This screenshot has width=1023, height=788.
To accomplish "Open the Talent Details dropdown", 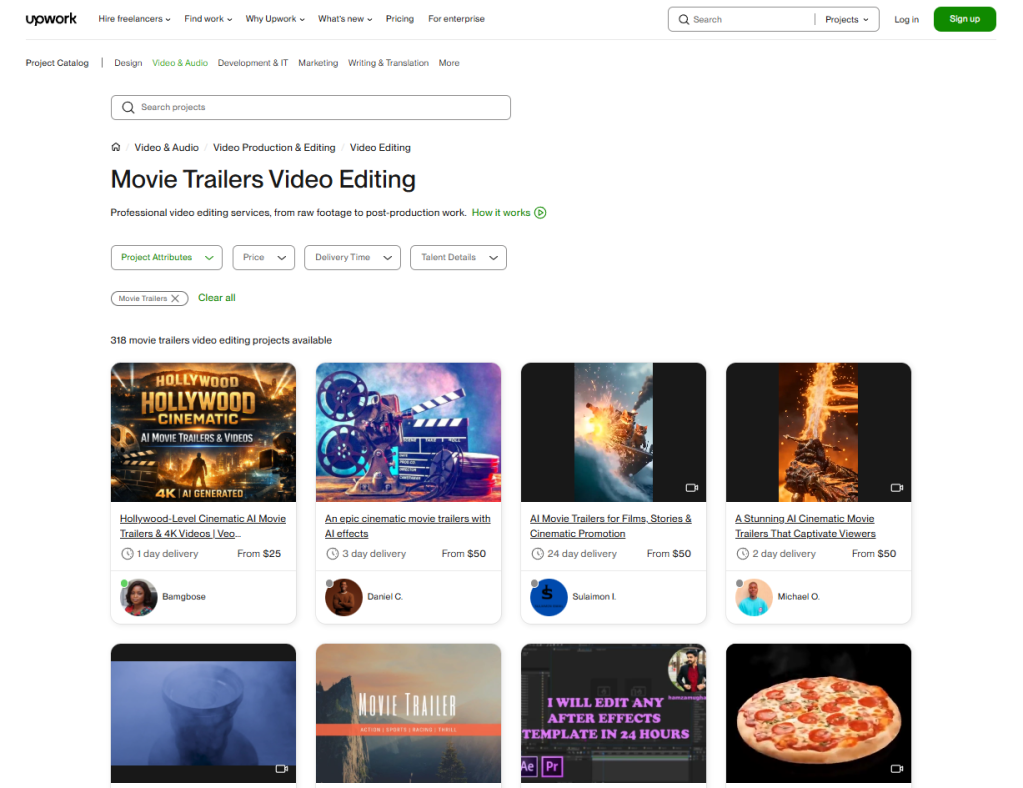I will click(x=458, y=257).
